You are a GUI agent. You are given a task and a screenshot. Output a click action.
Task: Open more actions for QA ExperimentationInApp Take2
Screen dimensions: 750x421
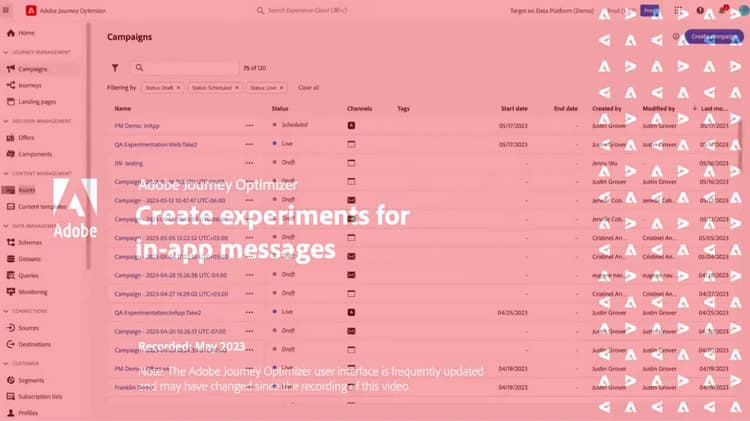(x=249, y=312)
